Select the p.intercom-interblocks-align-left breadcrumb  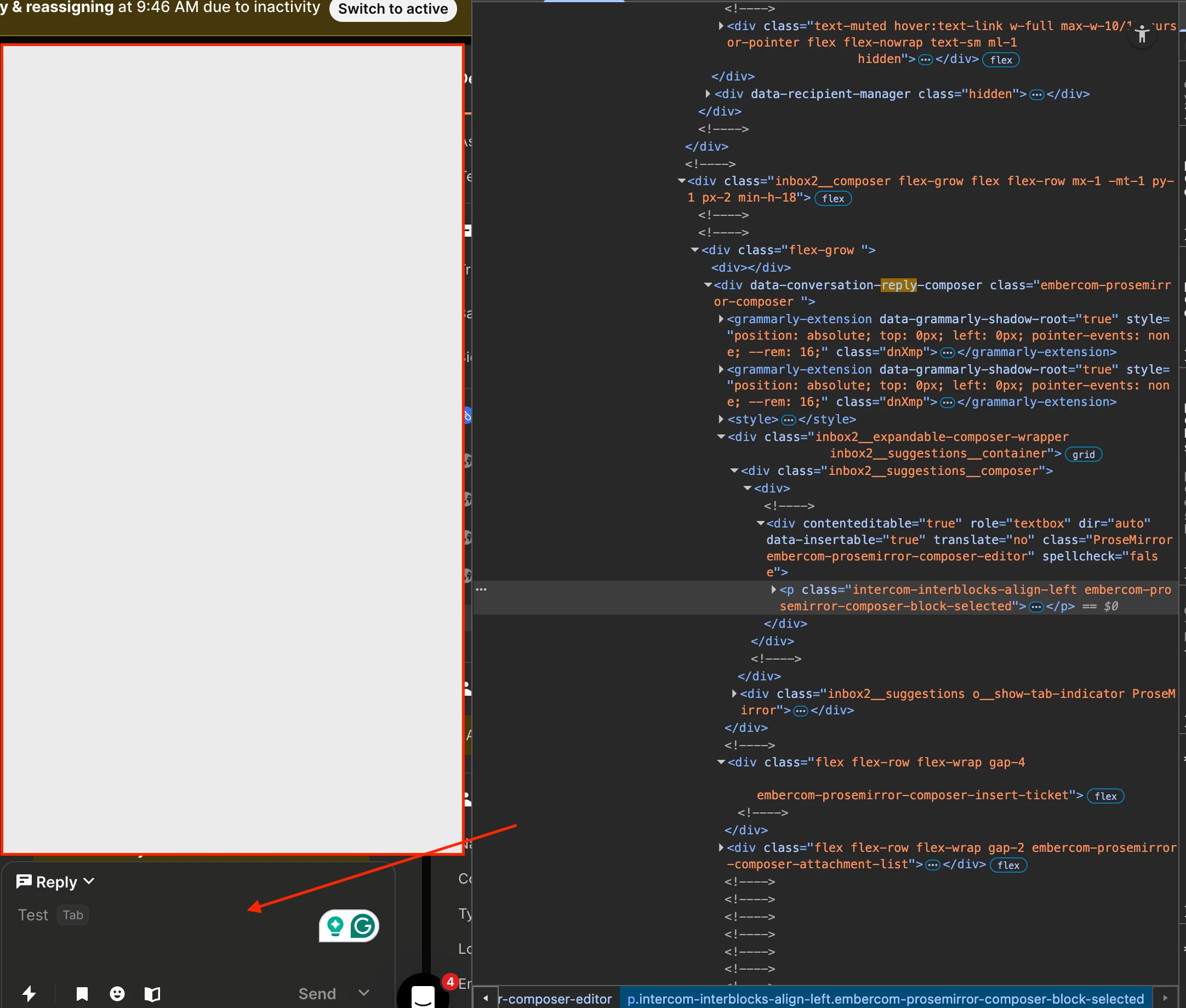[x=885, y=999]
